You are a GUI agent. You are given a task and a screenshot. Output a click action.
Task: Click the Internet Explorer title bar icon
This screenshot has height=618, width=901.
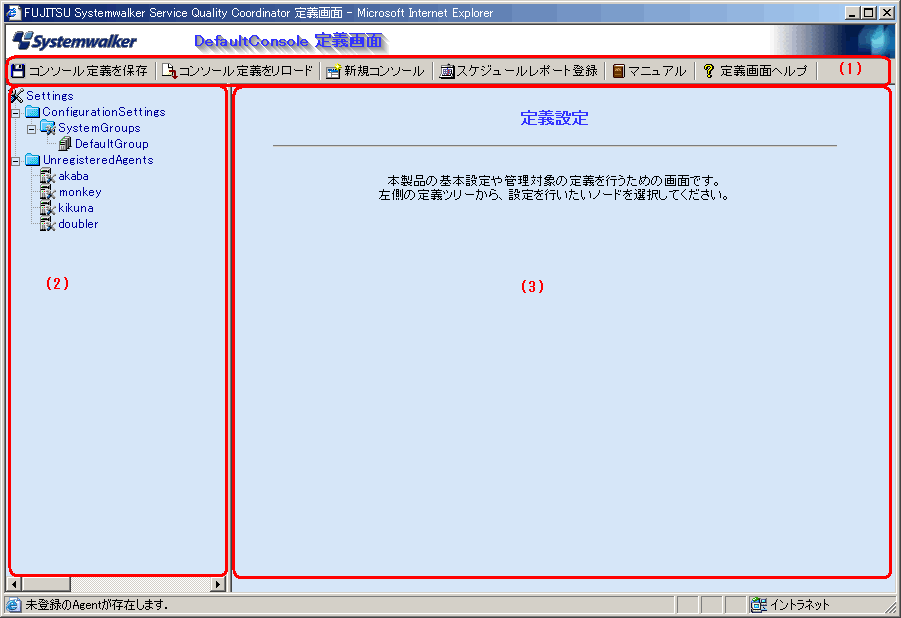click(x=14, y=12)
